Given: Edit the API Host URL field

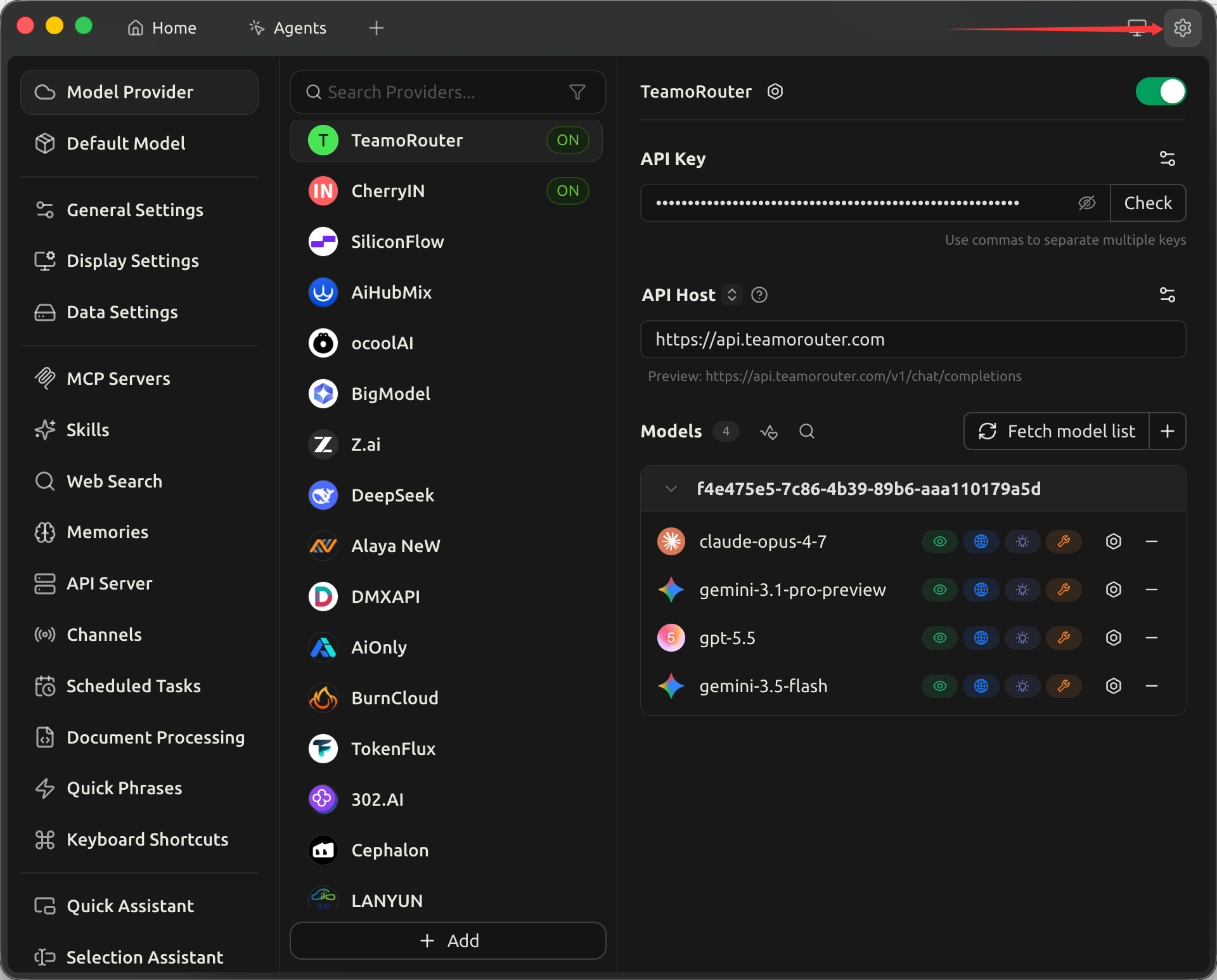Looking at the screenshot, I should click(x=913, y=339).
